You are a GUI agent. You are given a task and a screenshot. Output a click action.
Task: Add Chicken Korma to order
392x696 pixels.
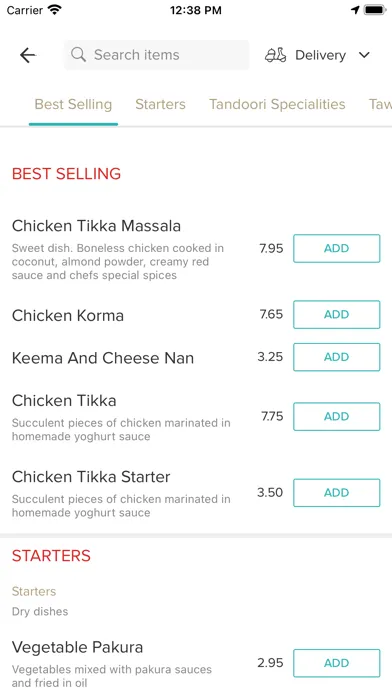coord(337,315)
